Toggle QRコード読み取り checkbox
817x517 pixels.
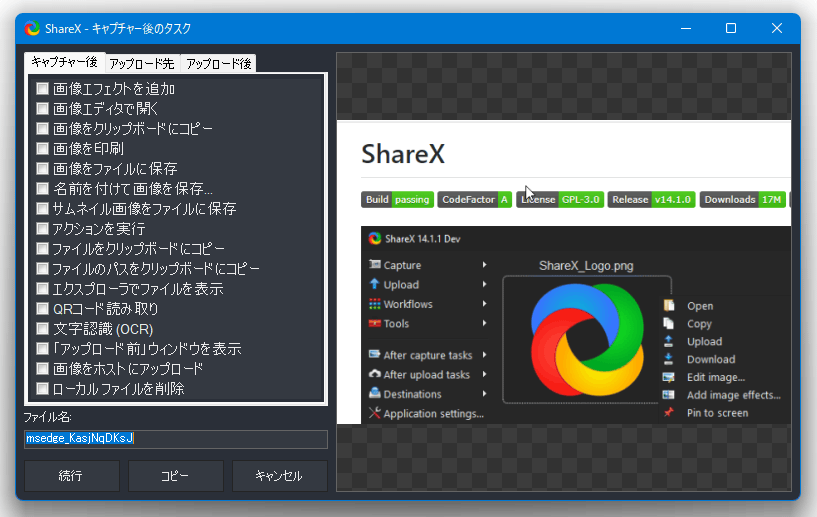tap(42, 309)
